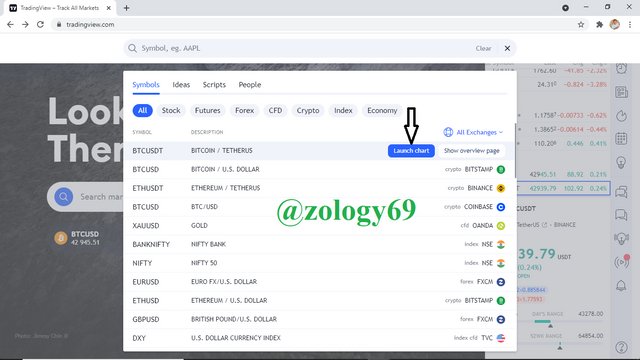
Task: Click the blue search button on homepage
Action: pos(64,197)
